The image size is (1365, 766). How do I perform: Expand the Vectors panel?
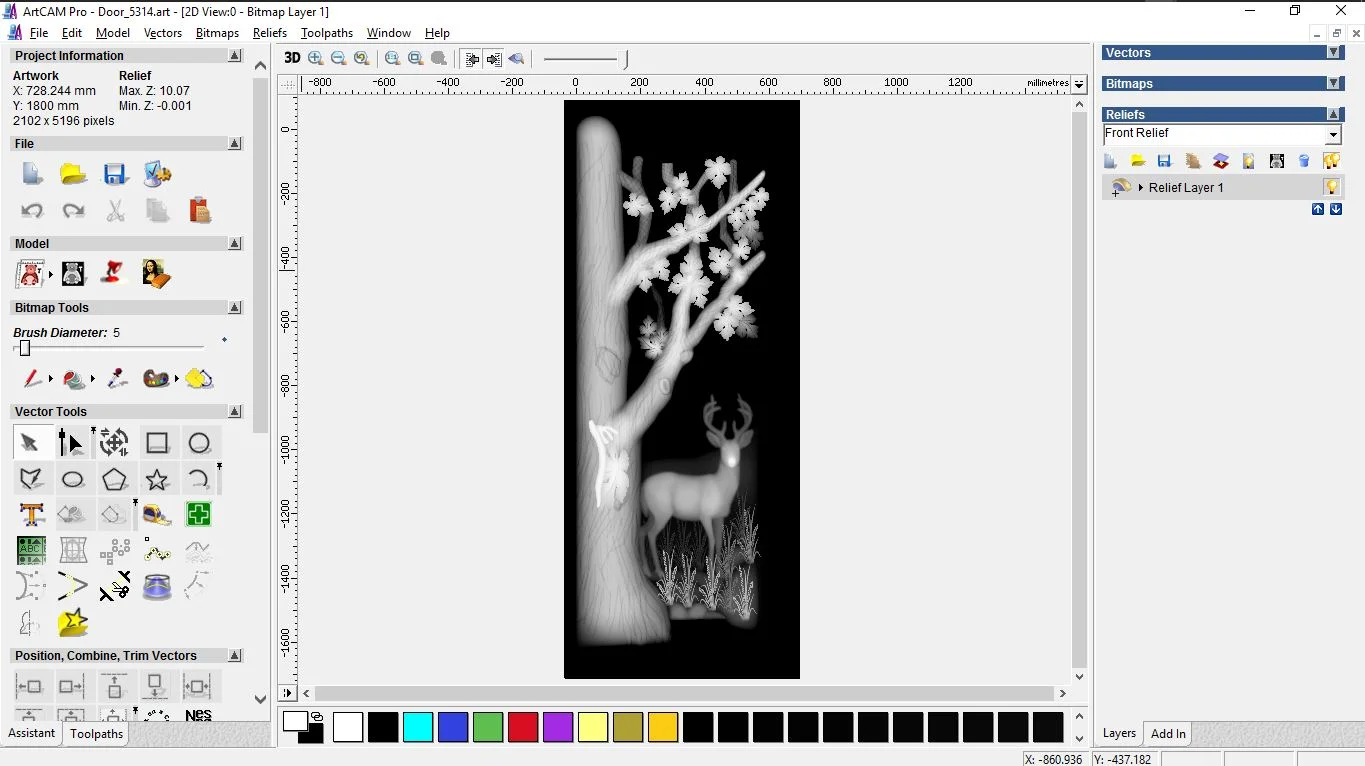(1333, 53)
